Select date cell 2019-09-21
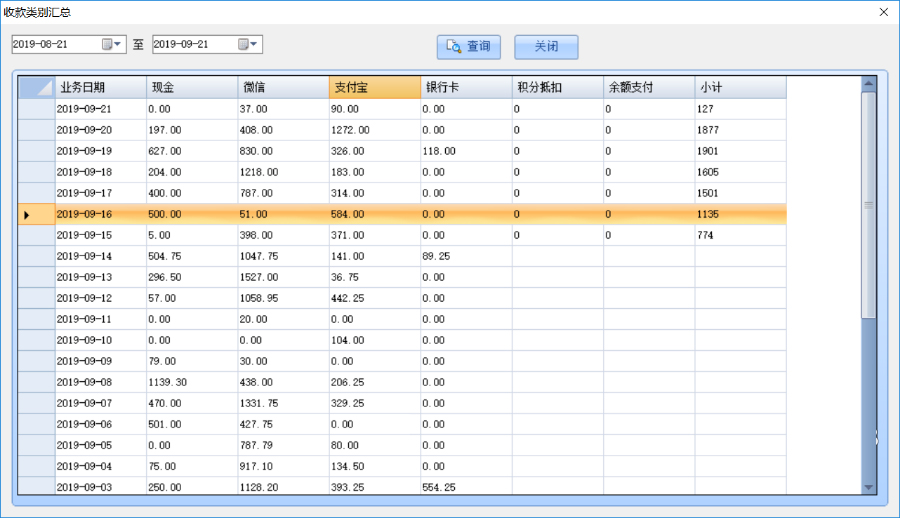The image size is (900, 518). [100, 109]
